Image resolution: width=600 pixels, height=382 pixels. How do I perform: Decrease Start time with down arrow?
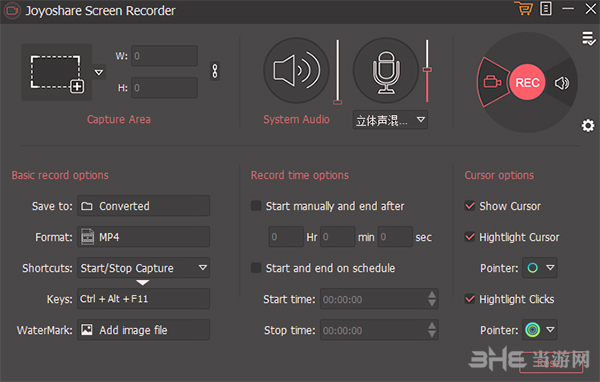432,304
